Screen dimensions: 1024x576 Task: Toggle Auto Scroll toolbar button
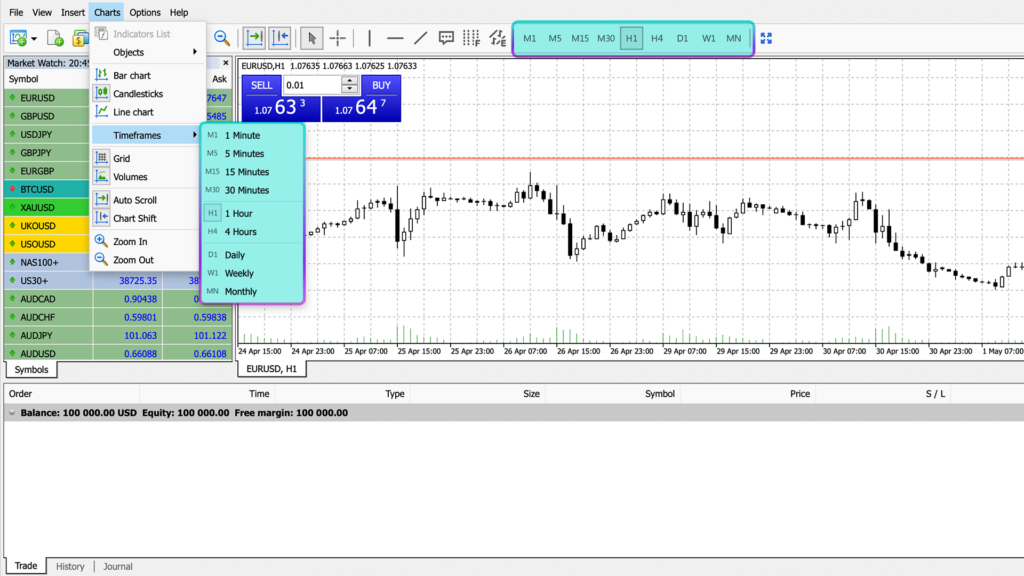click(254, 39)
